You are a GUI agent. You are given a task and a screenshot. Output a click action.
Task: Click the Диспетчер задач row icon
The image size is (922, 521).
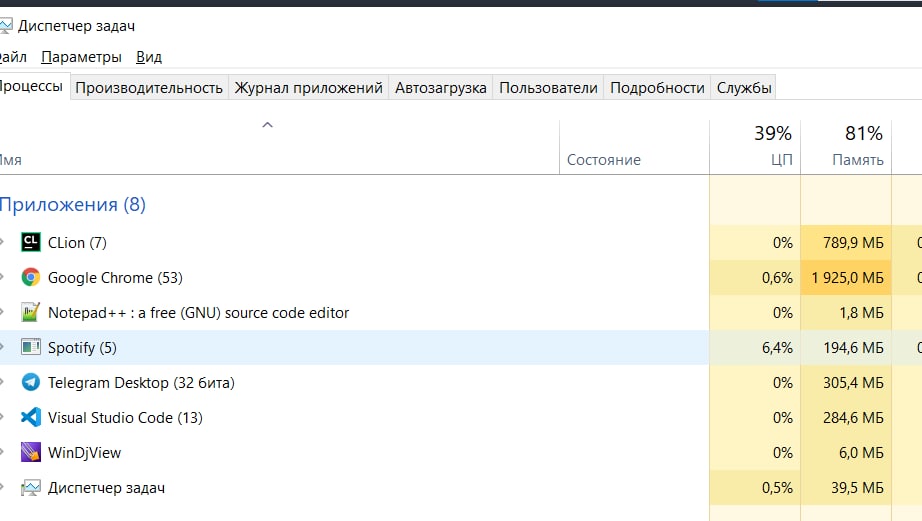(x=31, y=487)
